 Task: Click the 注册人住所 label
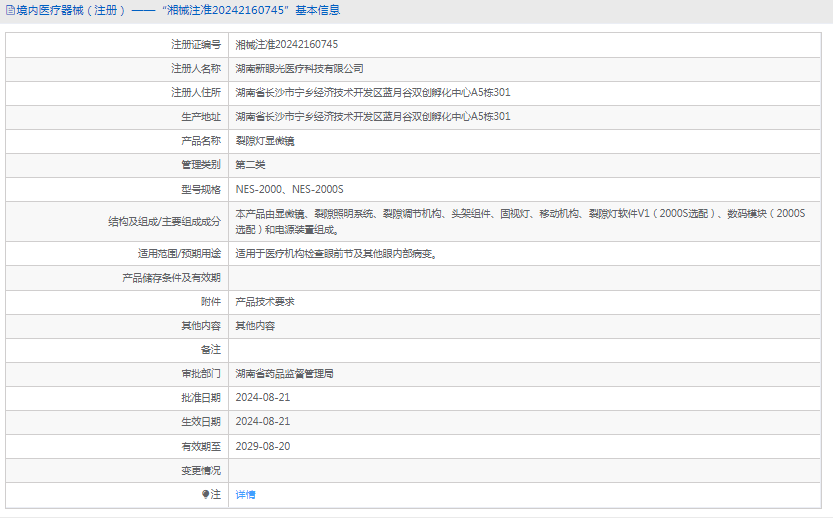coord(196,92)
